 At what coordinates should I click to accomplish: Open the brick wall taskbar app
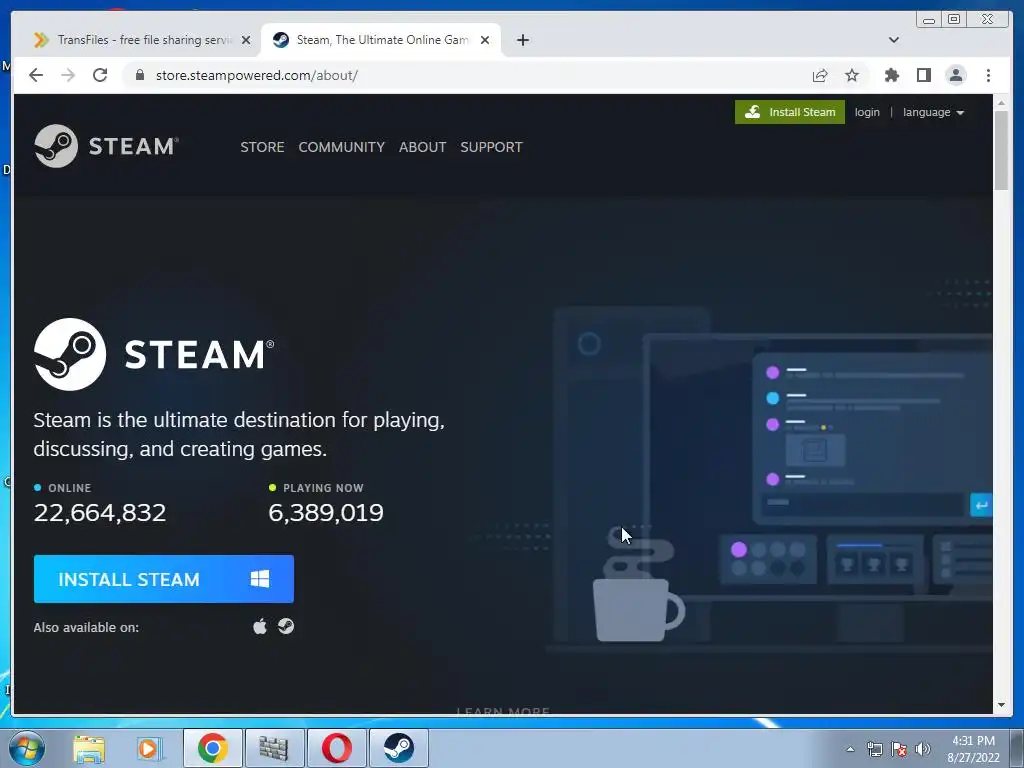(274, 748)
